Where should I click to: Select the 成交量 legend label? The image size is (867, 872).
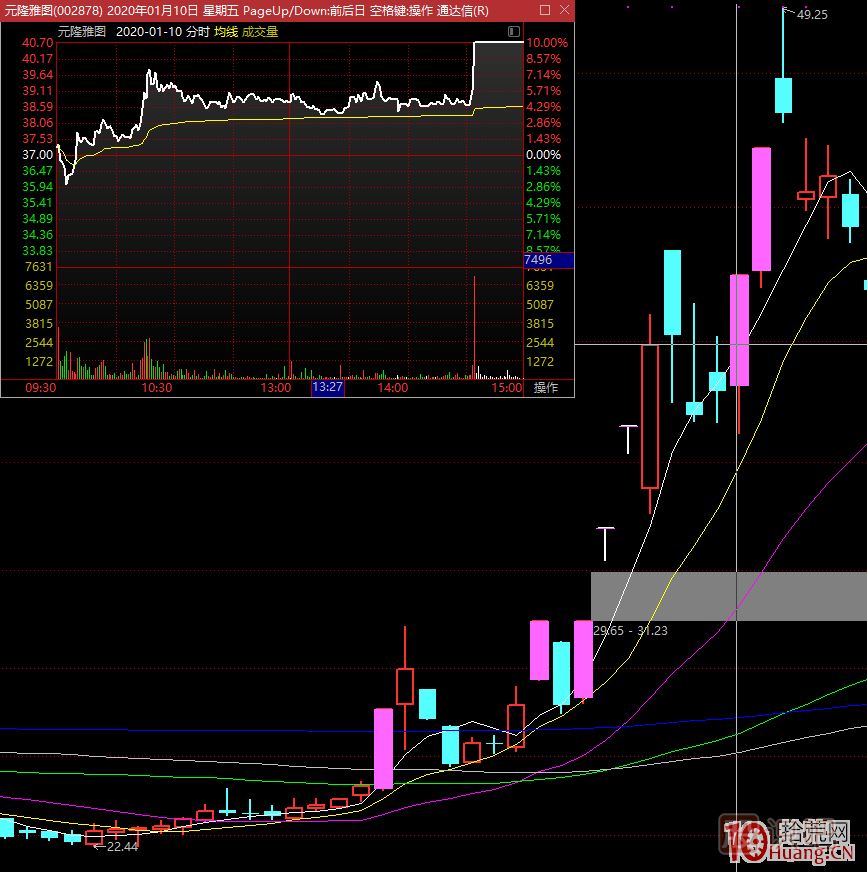pos(260,32)
